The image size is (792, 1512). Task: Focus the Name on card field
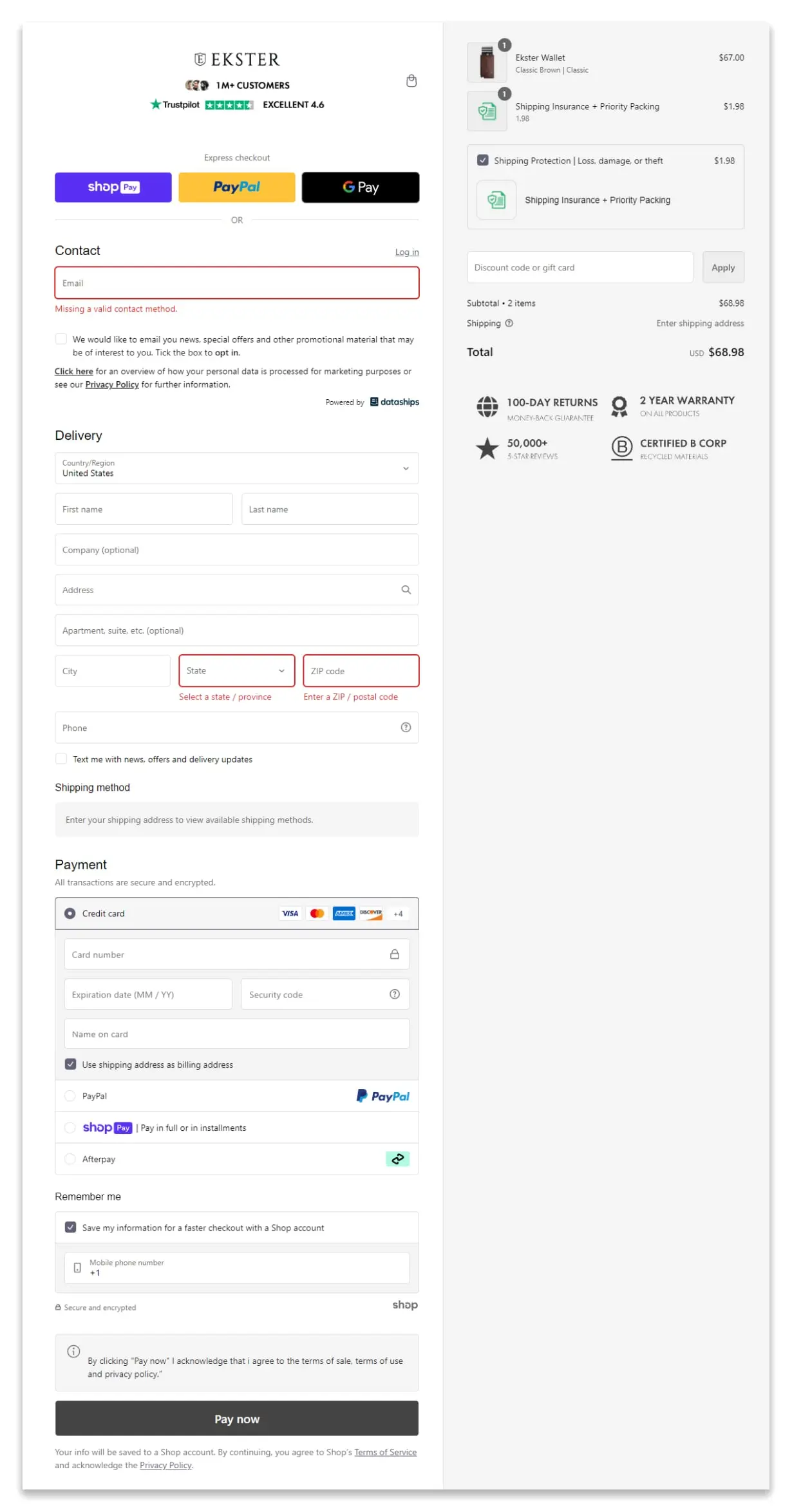click(237, 1034)
